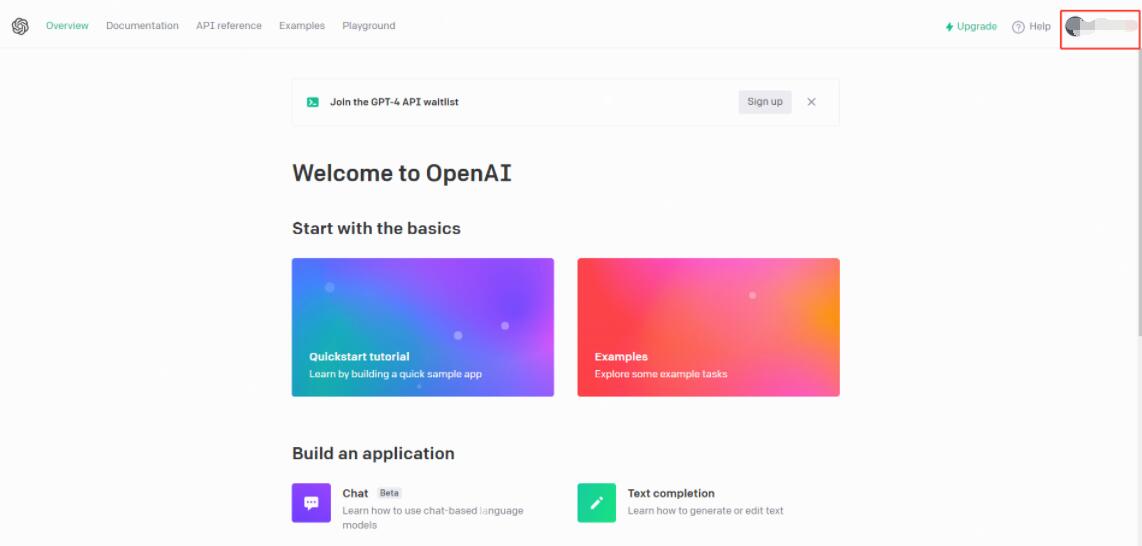Open the red Examples card

tap(708, 327)
